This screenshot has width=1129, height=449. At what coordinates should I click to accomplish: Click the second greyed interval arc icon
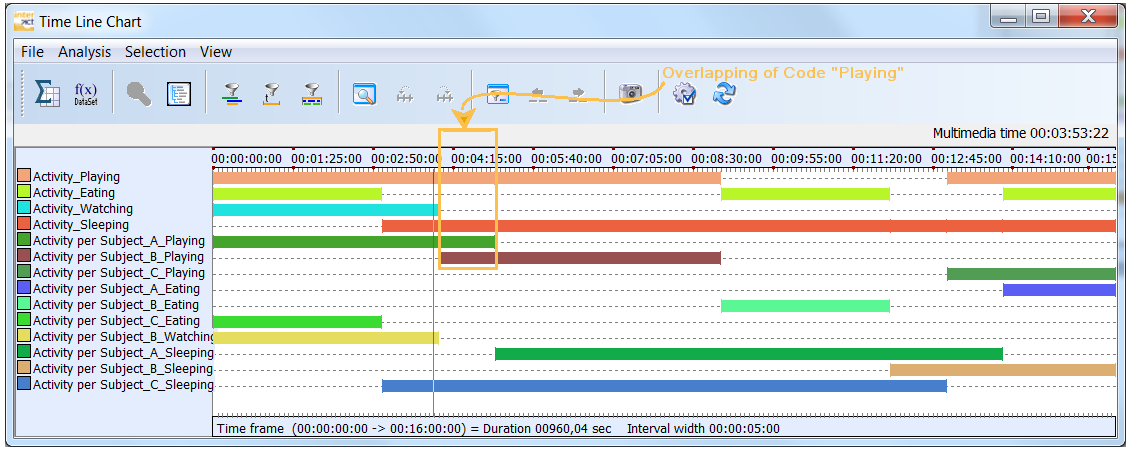(x=445, y=94)
